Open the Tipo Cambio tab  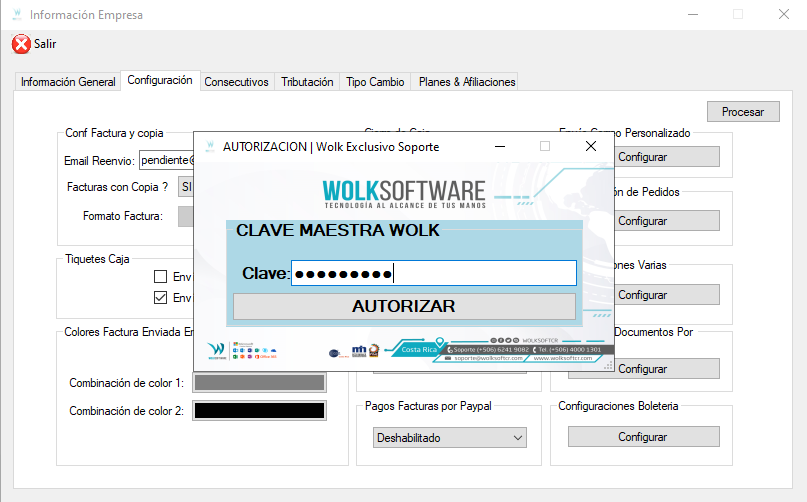375,82
